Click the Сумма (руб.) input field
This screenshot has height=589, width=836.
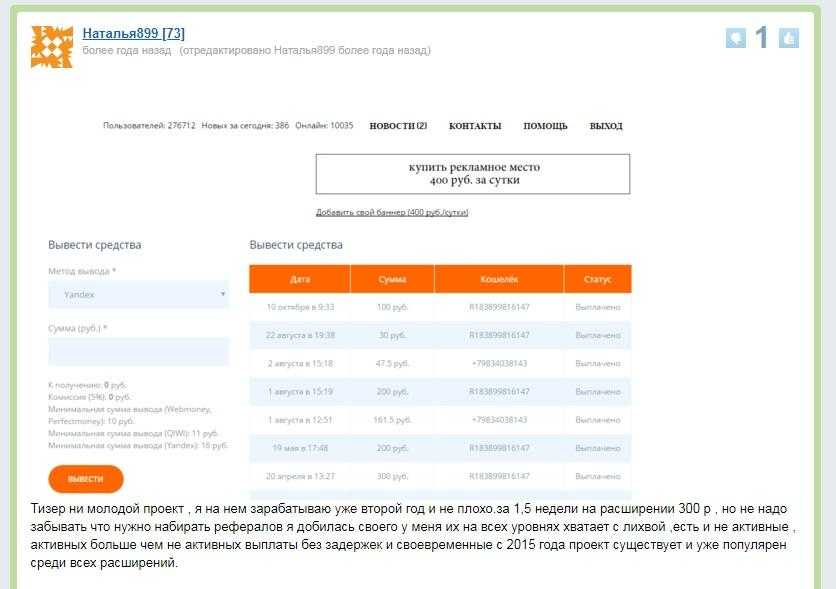(138, 352)
